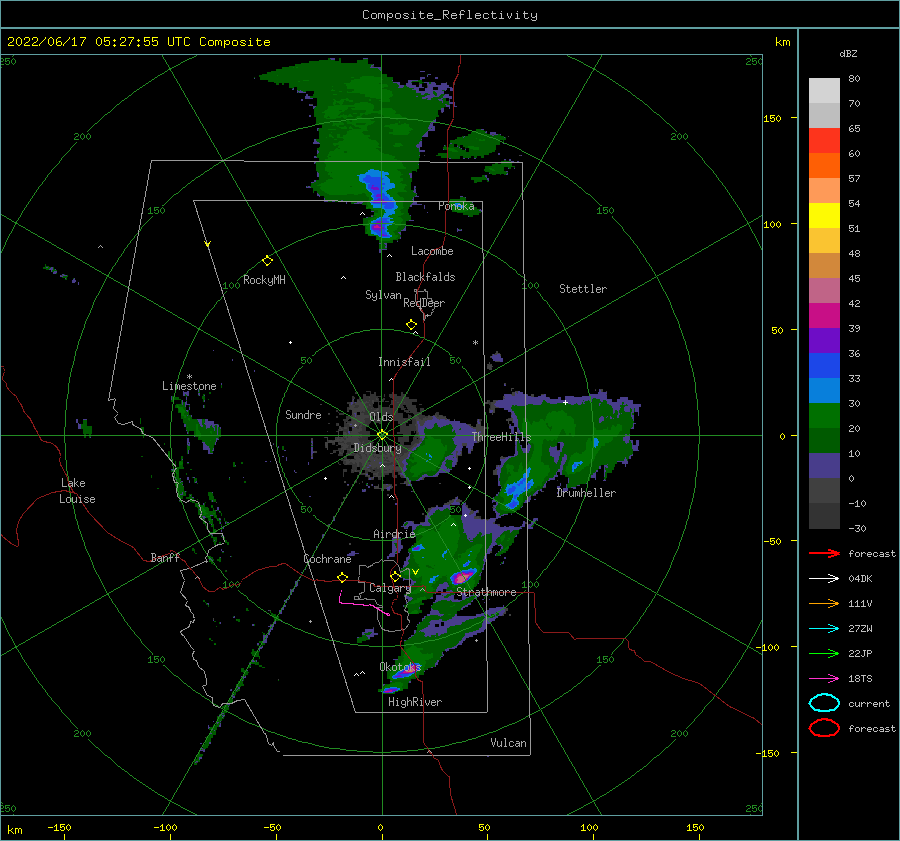Click the ThreeHills label
Viewport: 900px width, 841px height.
(x=502, y=437)
